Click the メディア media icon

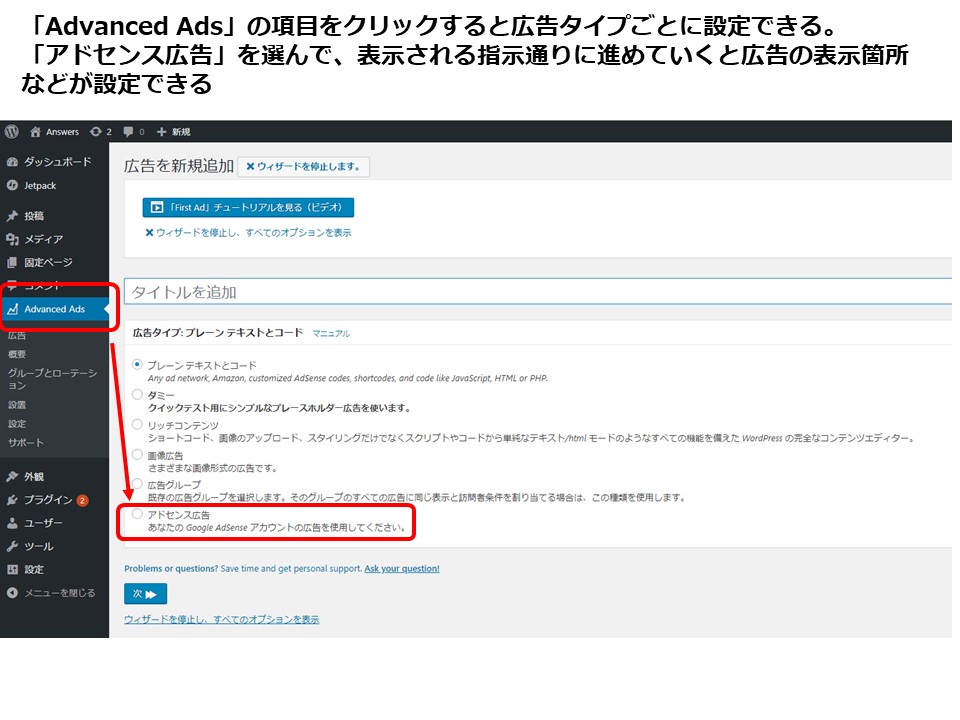pos(12,239)
